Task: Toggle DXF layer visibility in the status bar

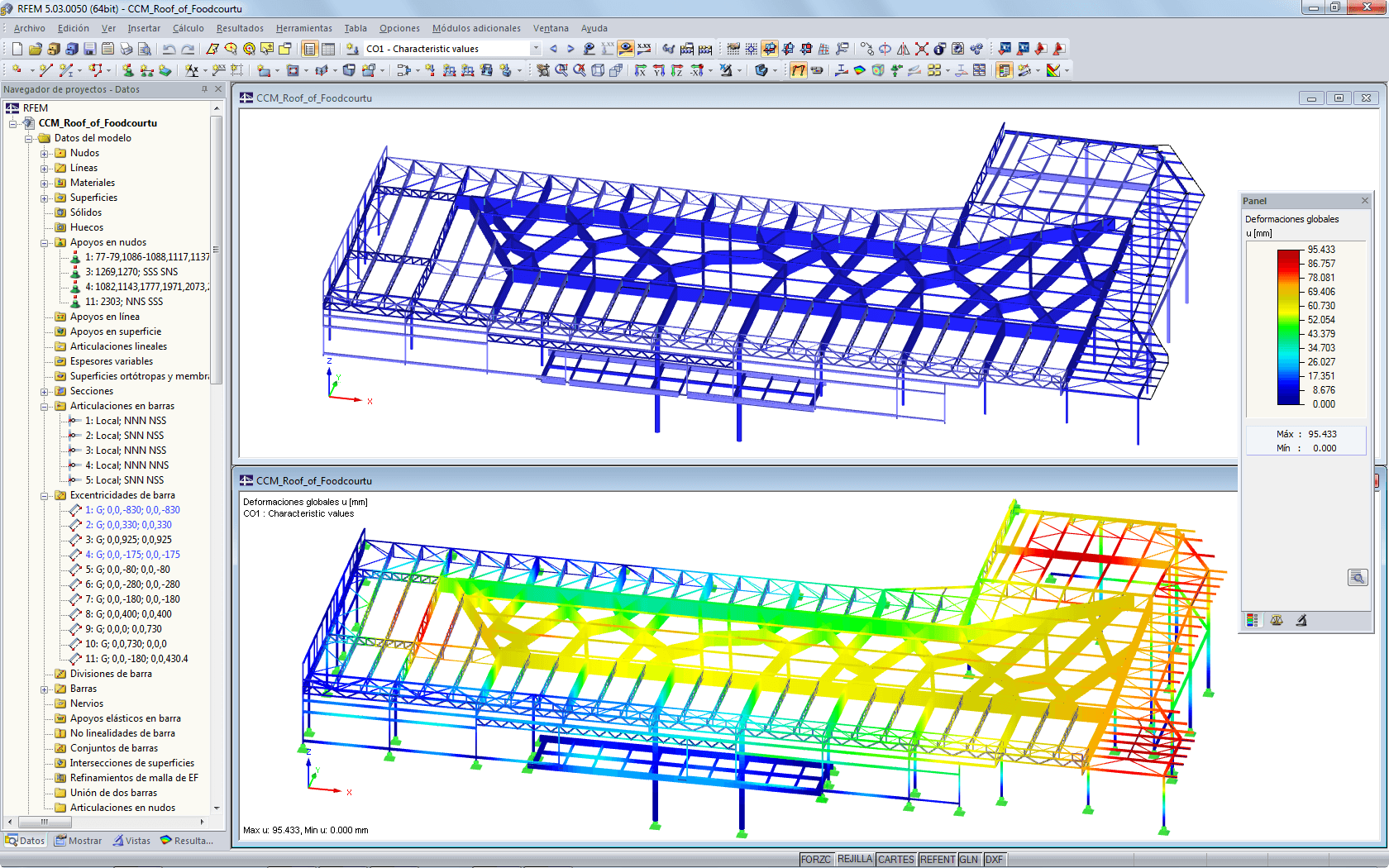Action: point(994,860)
